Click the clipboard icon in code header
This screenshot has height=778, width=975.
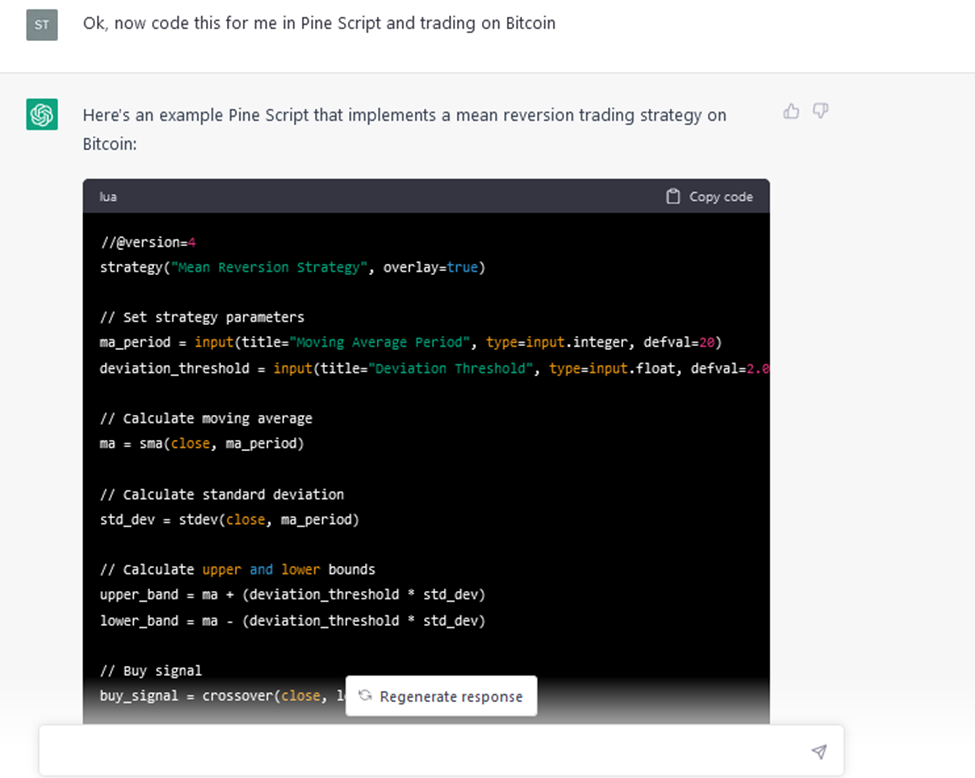tap(673, 197)
